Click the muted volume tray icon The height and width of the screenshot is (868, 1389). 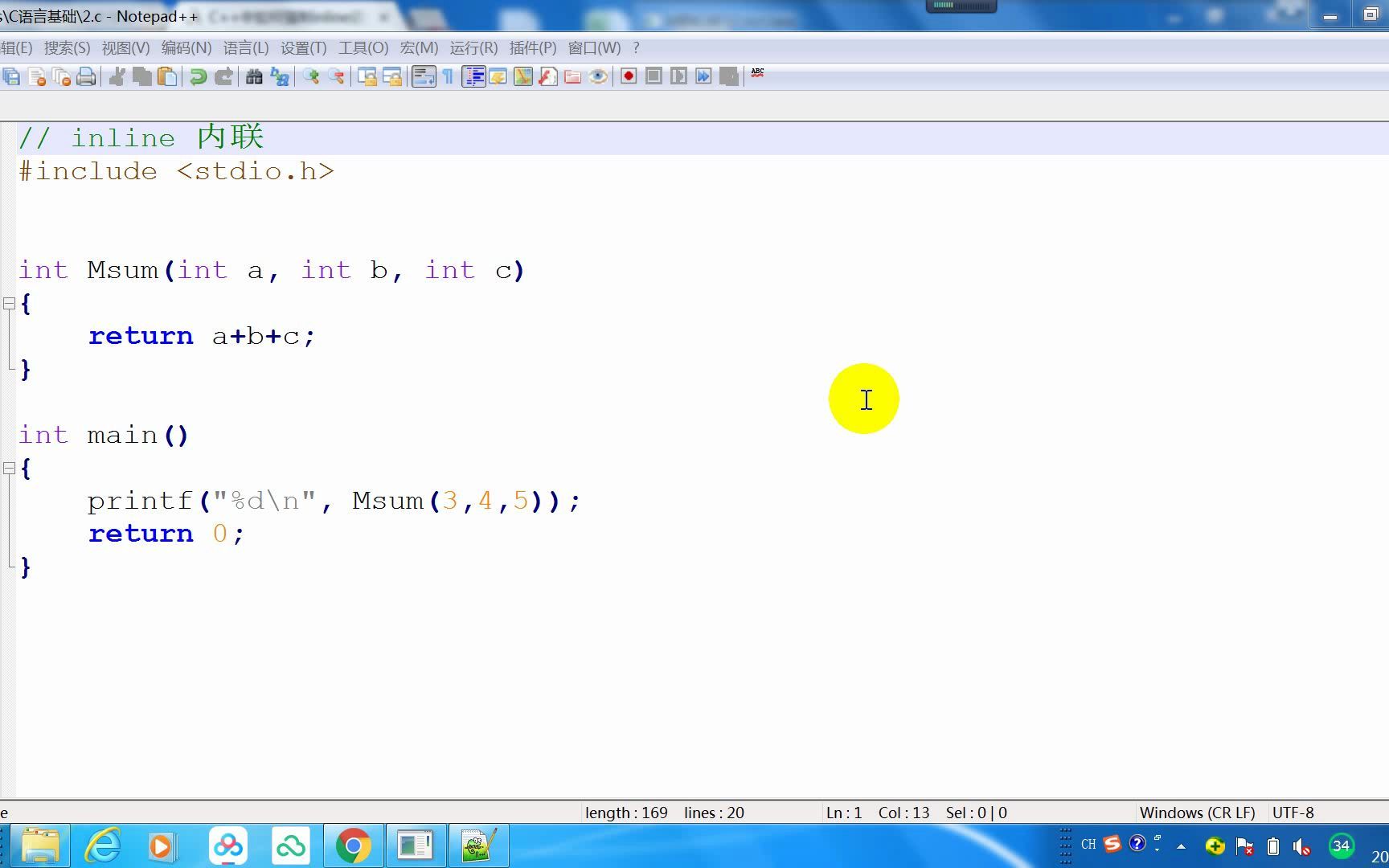pyautogui.click(x=1301, y=846)
